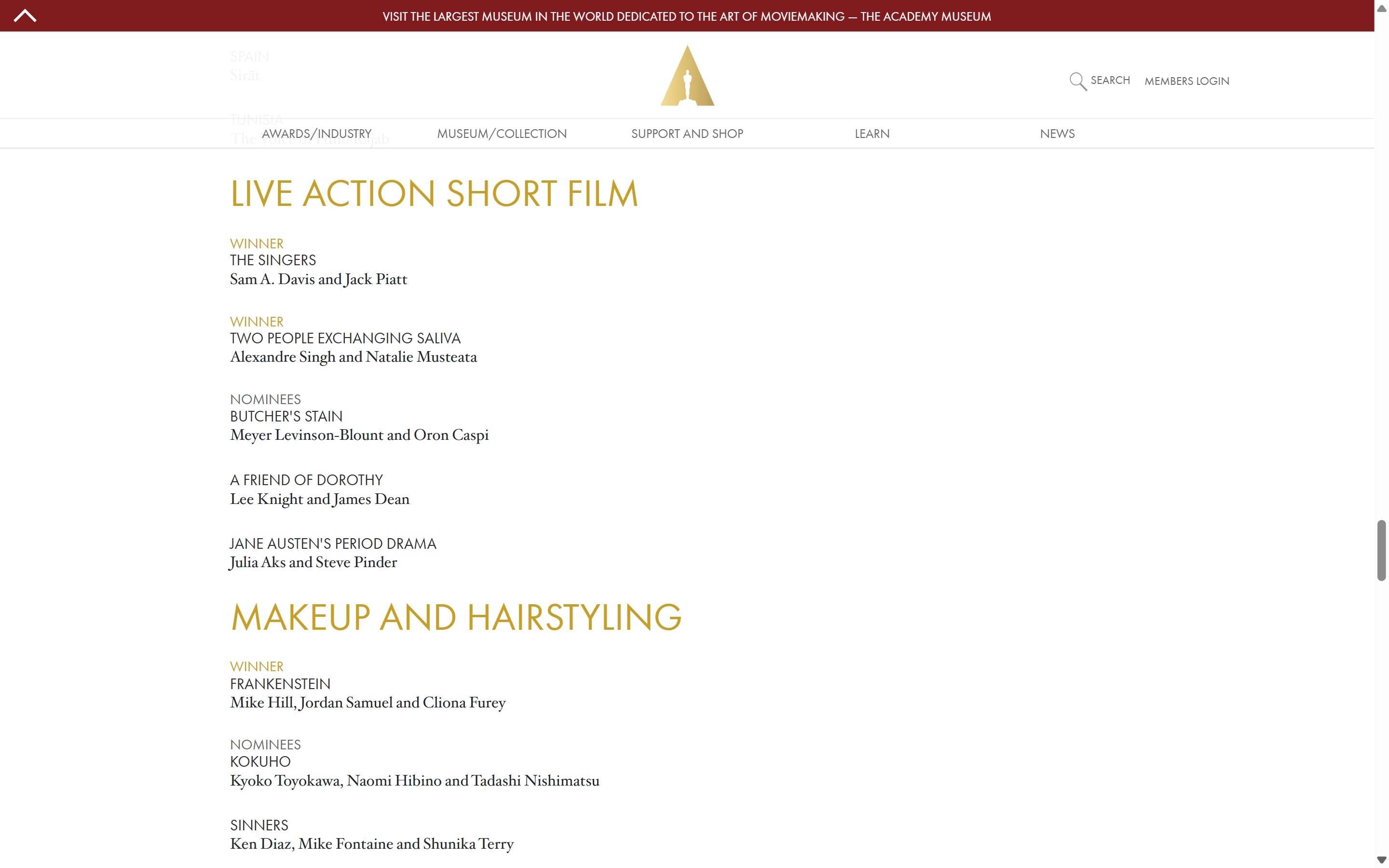Click the scrollbar up arrow

1381,8
